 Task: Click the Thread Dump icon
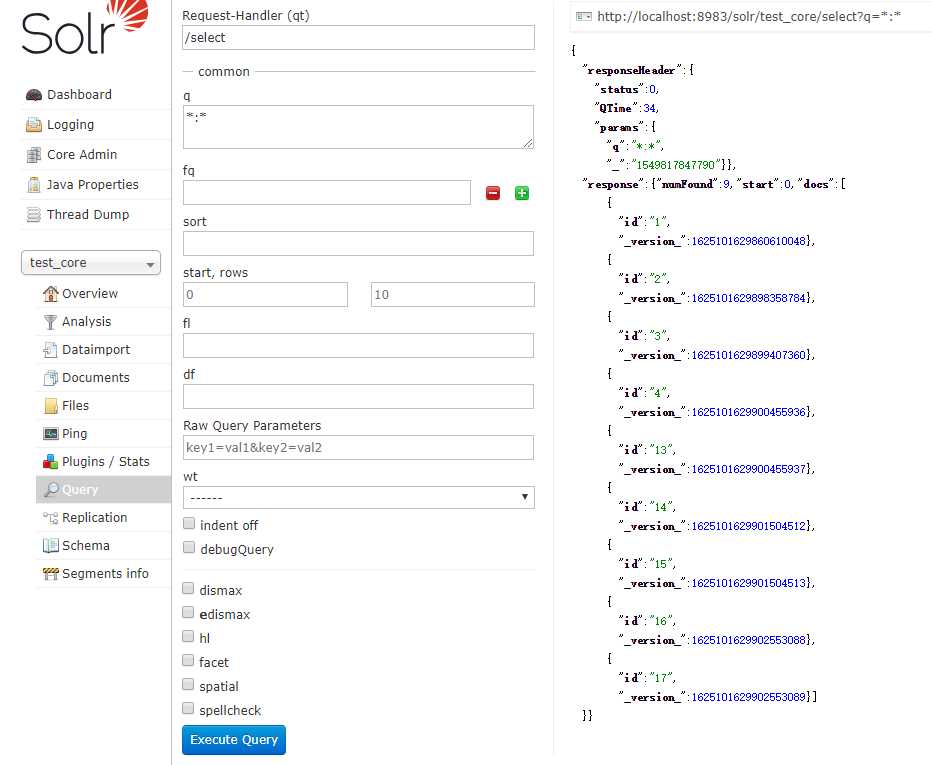34,215
